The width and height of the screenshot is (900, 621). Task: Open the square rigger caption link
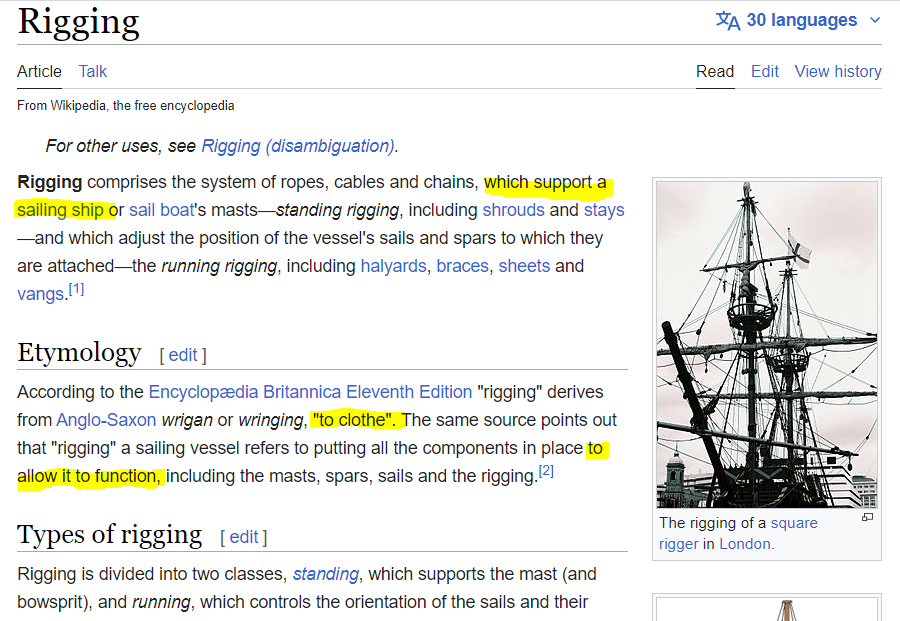[x=738, y=533]
